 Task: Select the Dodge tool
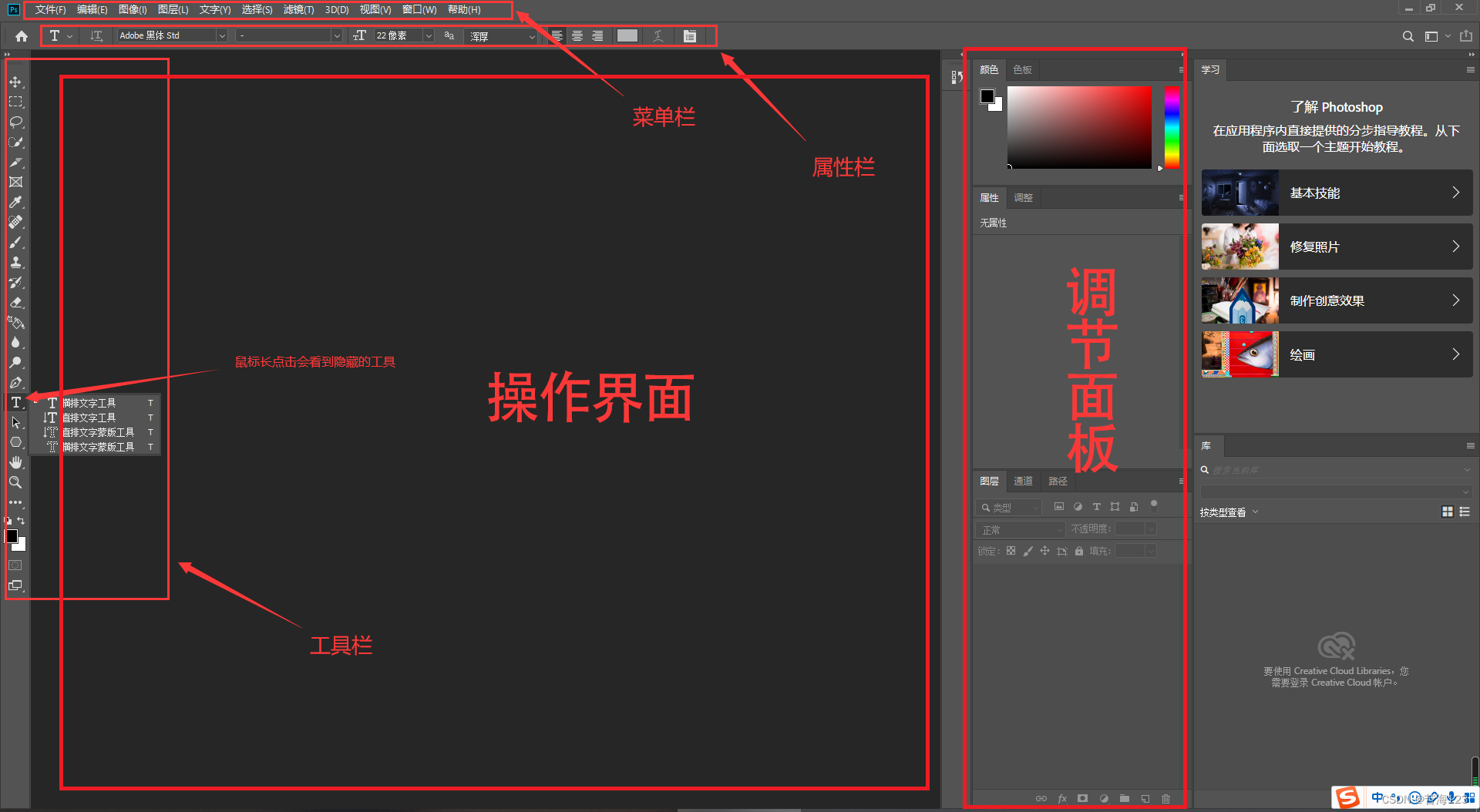click(x=15, y=362)
